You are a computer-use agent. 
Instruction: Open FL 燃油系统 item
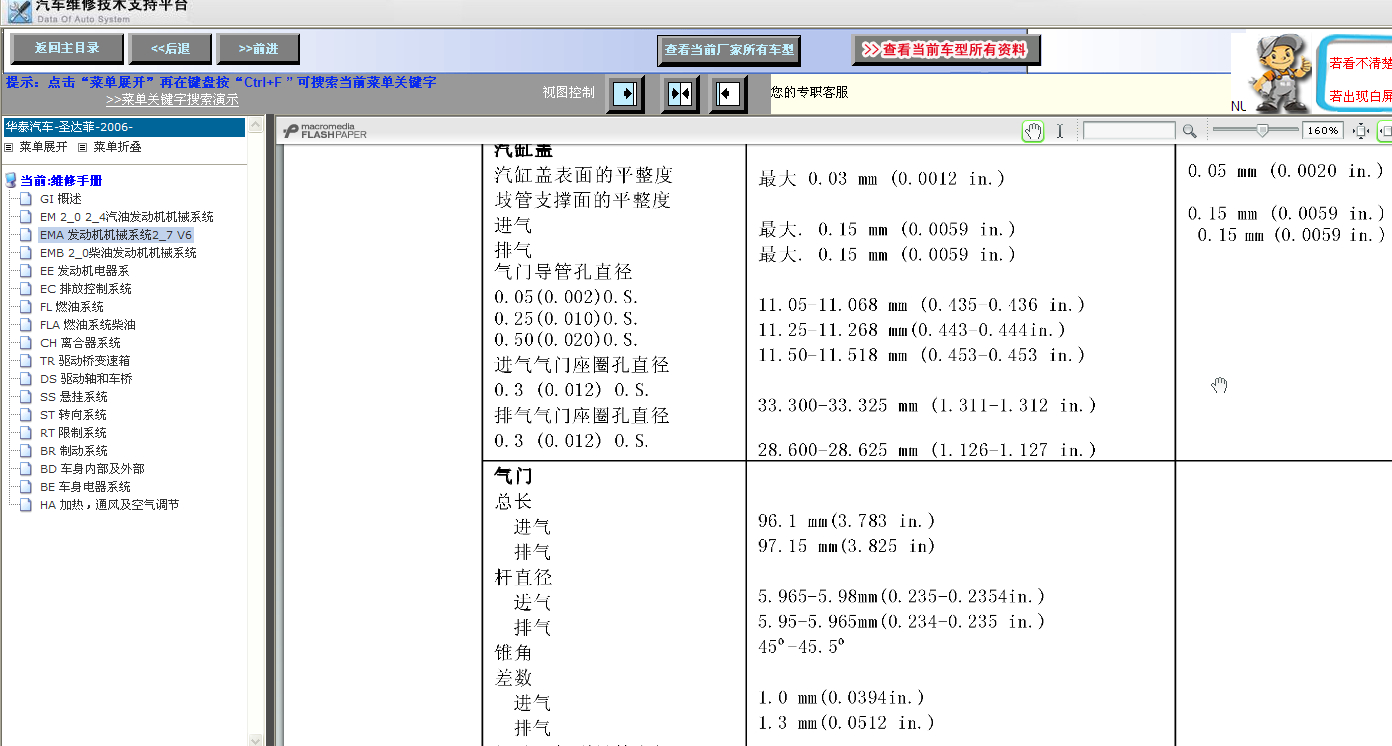click(x=72, y=307)
